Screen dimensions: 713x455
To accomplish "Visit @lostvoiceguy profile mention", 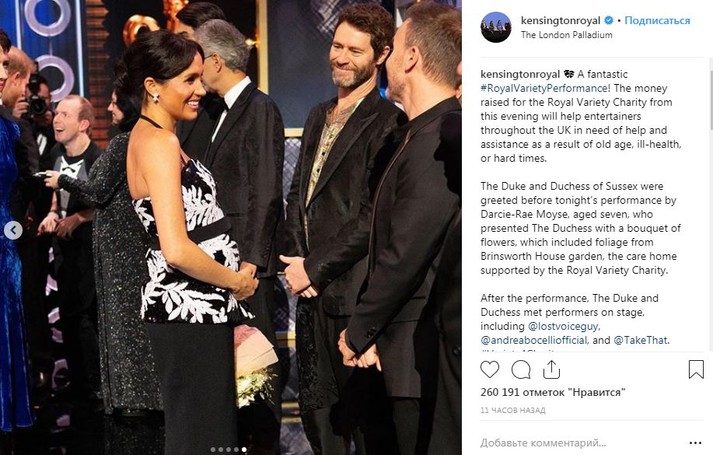I will tap(563, 326).
